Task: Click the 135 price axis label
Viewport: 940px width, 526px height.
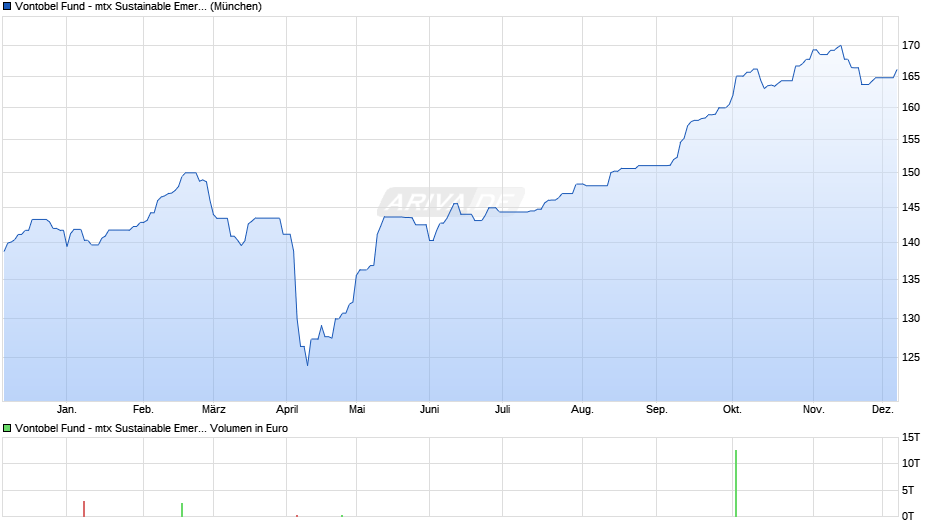Action: click(911, 279)
